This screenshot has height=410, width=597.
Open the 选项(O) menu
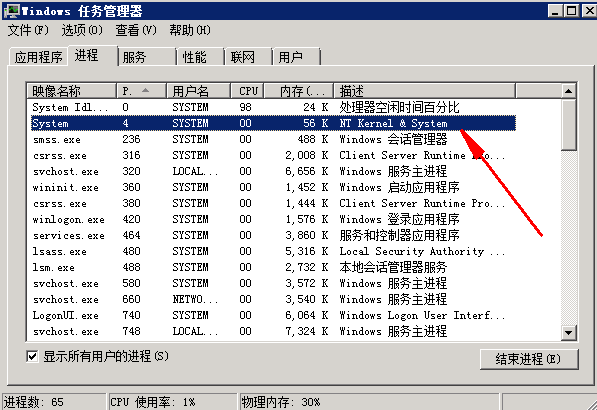coord(82,30)
